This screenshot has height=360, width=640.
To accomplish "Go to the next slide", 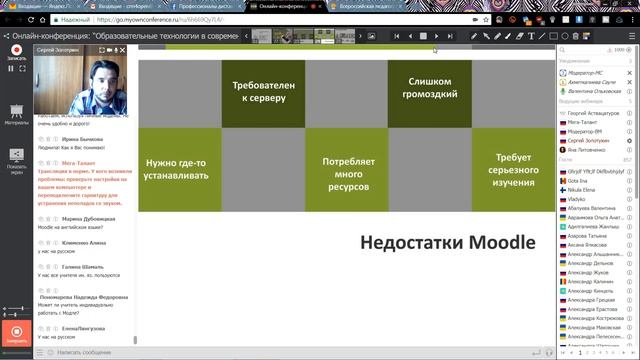I will [x=436, y=36].
